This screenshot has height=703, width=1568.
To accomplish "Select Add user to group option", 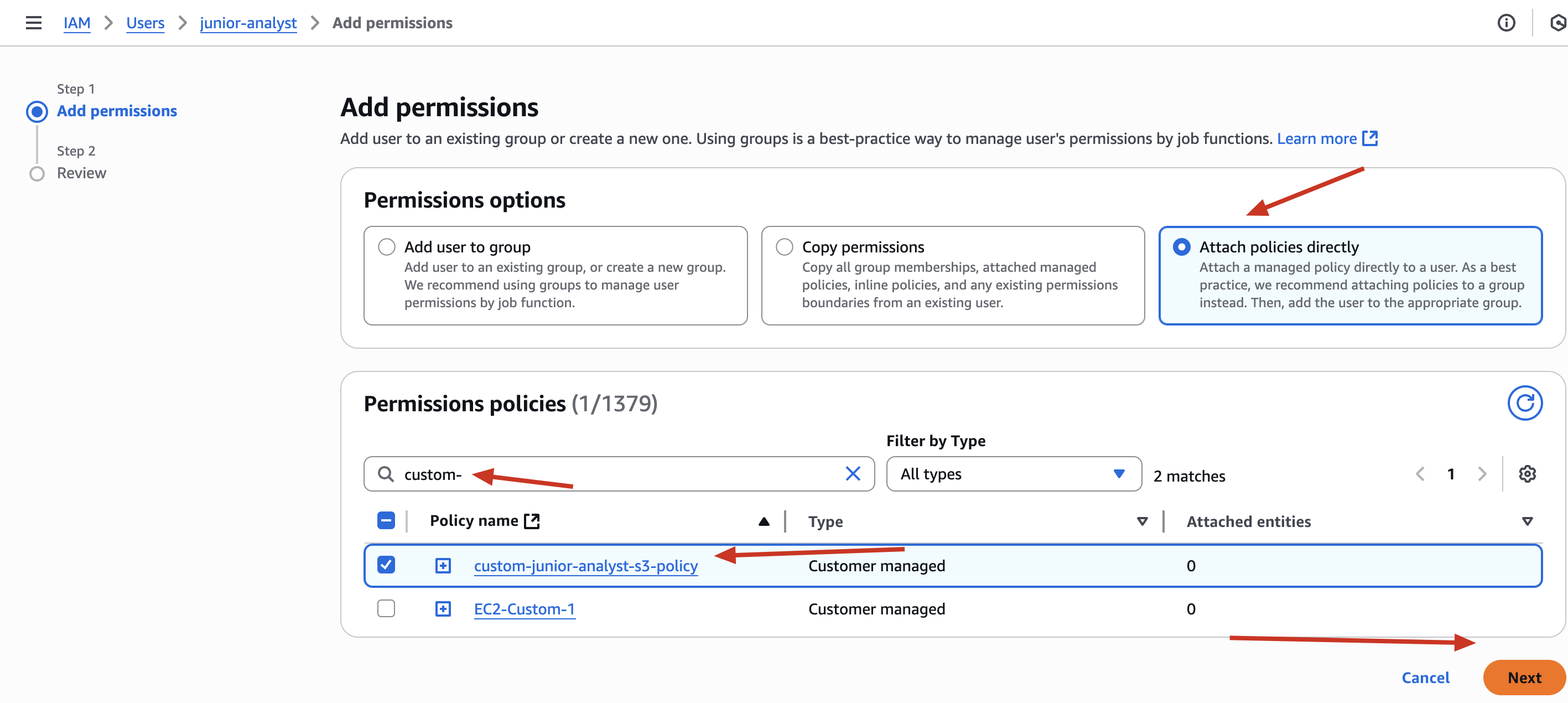I will click(387, 247).
